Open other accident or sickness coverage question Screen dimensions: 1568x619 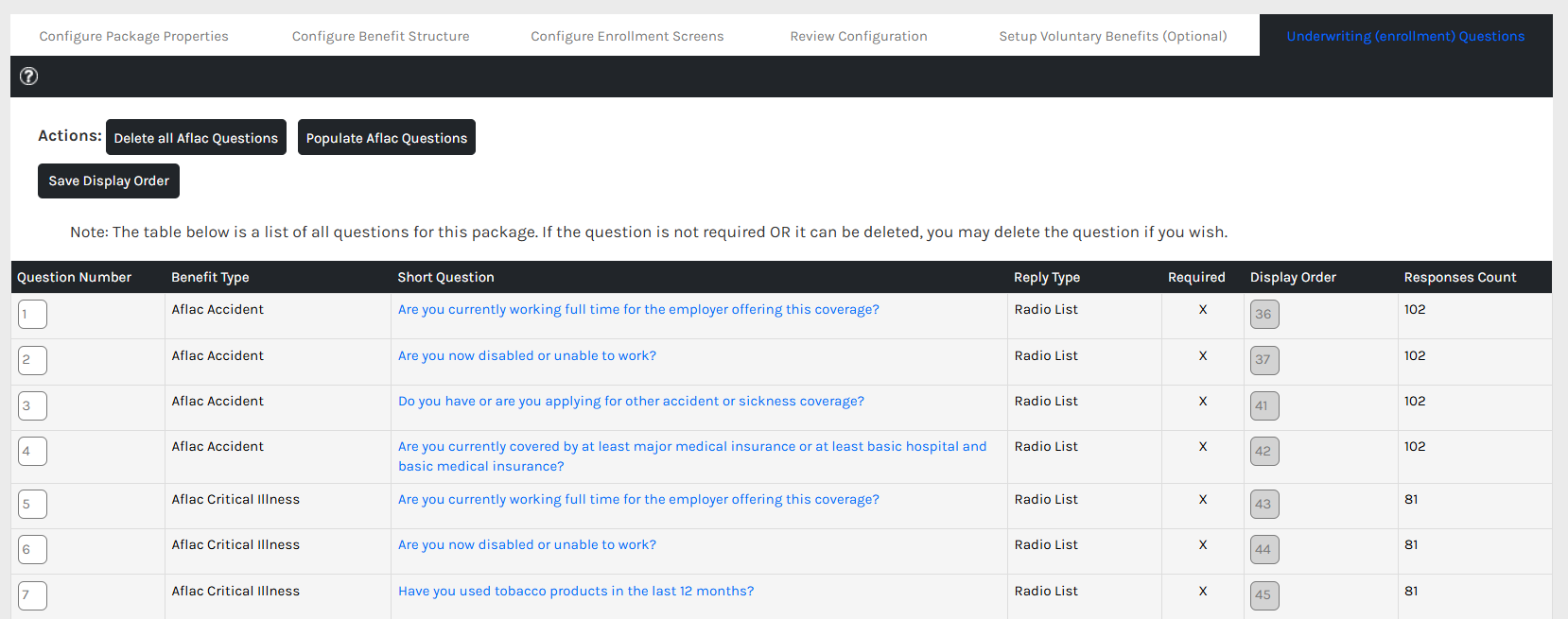631,402
